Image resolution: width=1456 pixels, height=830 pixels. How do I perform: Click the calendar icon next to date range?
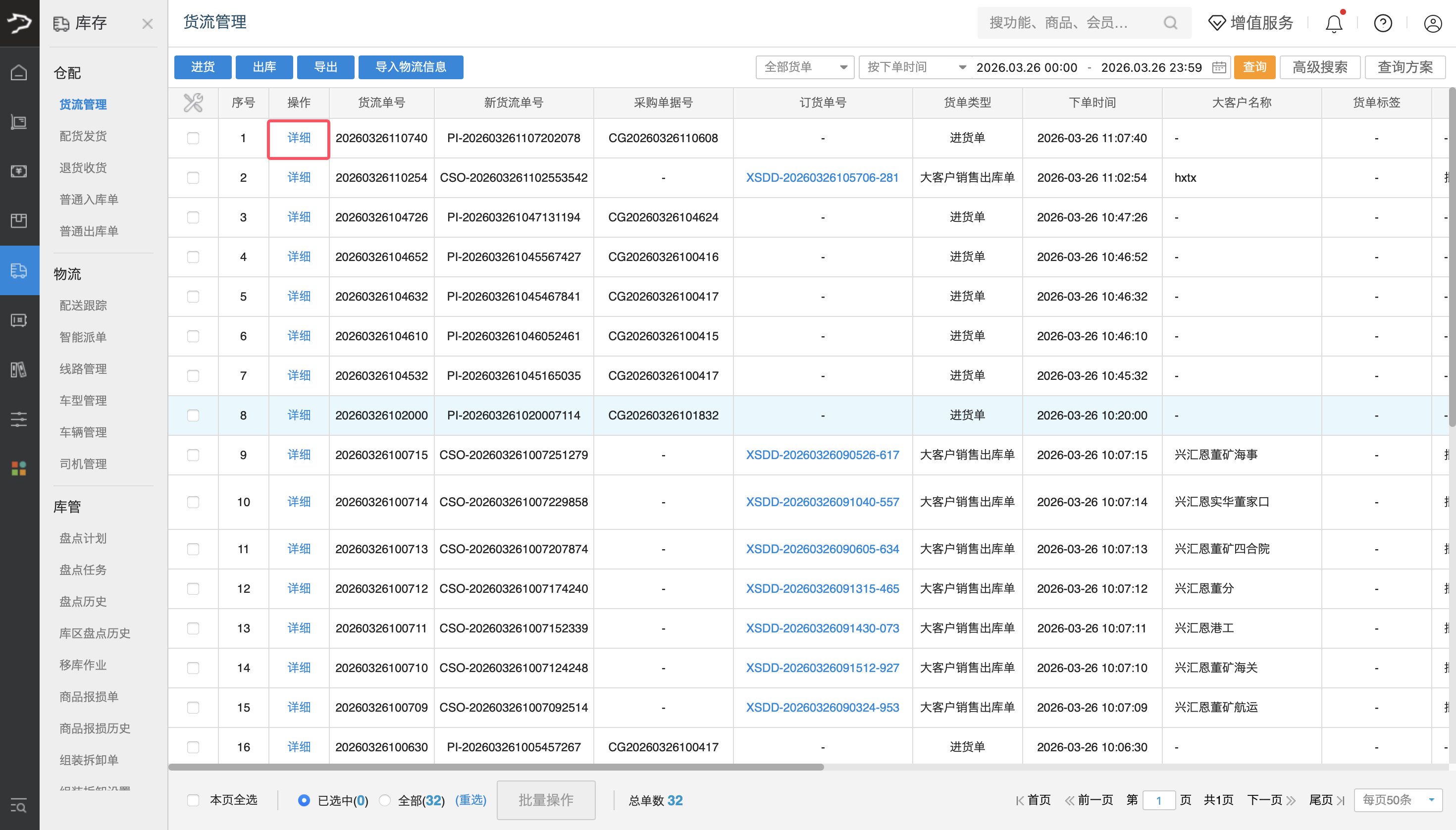tap(1218, 67)
